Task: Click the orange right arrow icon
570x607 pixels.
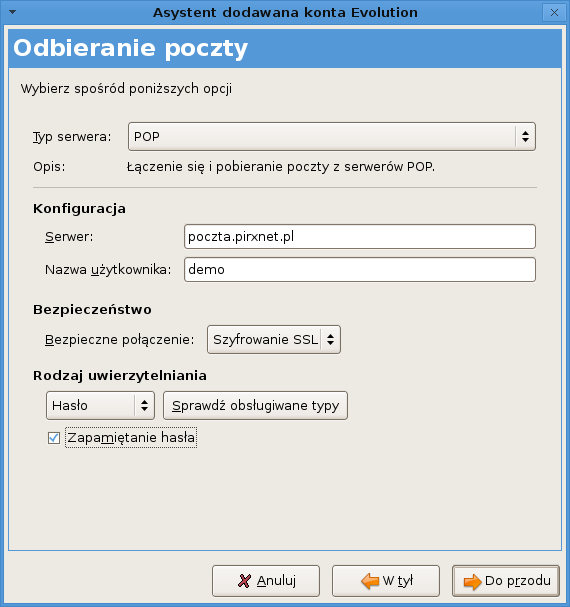Action: coord(472,581)
